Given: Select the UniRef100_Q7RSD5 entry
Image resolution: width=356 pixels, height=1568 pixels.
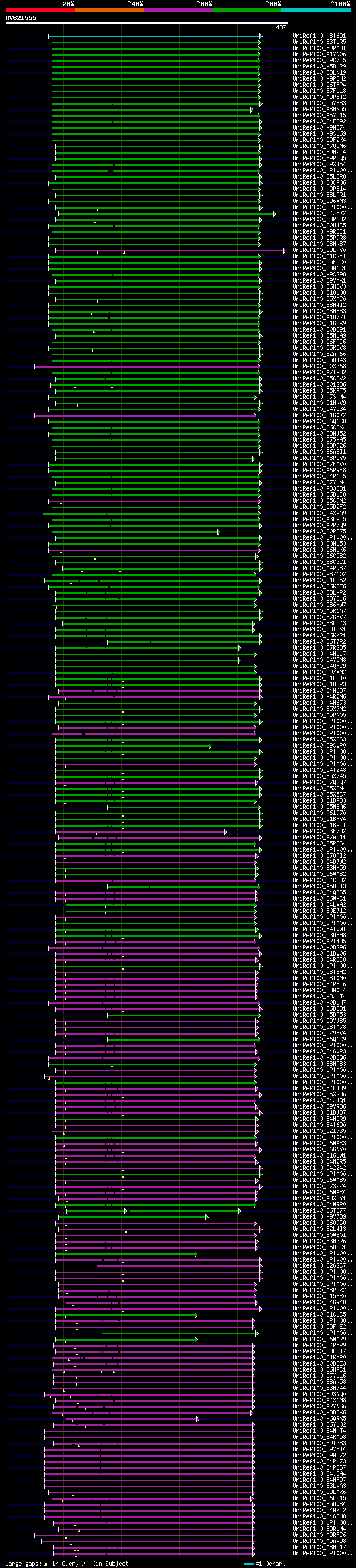Looking at the screenshot, I should 319,647.
